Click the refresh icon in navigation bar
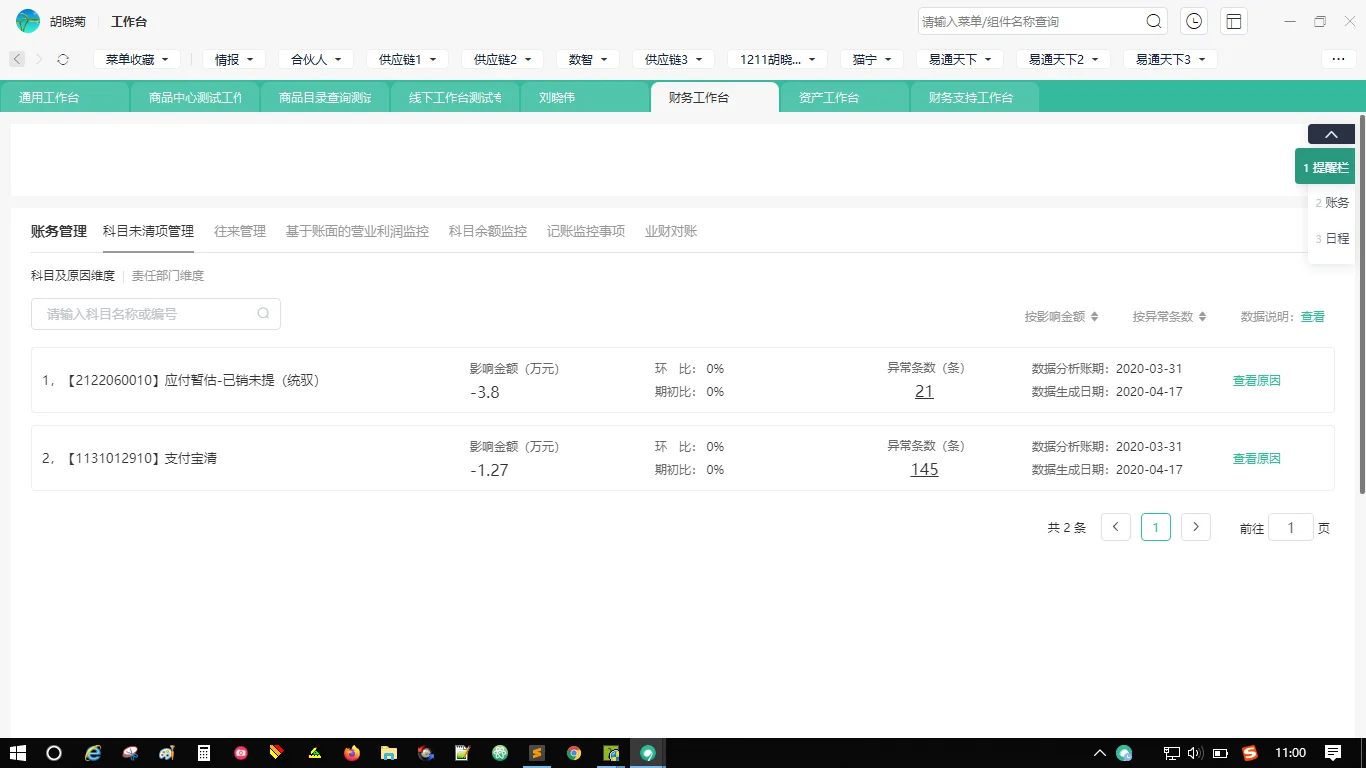Screen dimensions: 1366x768 tap(63, 59)
